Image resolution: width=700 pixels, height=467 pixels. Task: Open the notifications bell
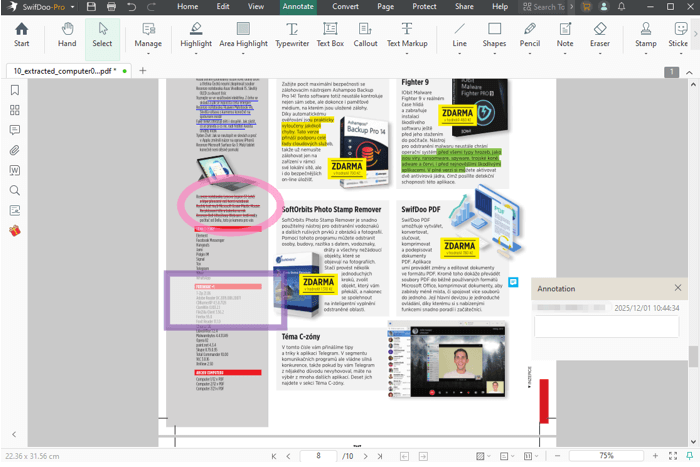coord(621,7)
